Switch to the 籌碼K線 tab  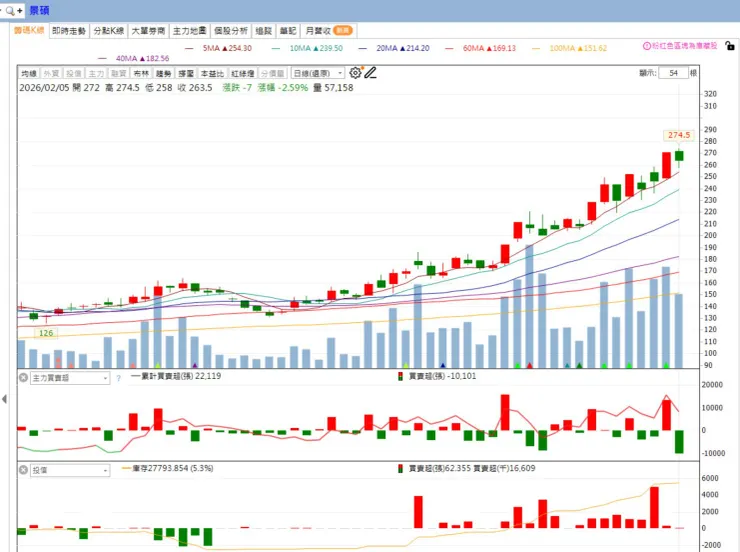point(29,30)
